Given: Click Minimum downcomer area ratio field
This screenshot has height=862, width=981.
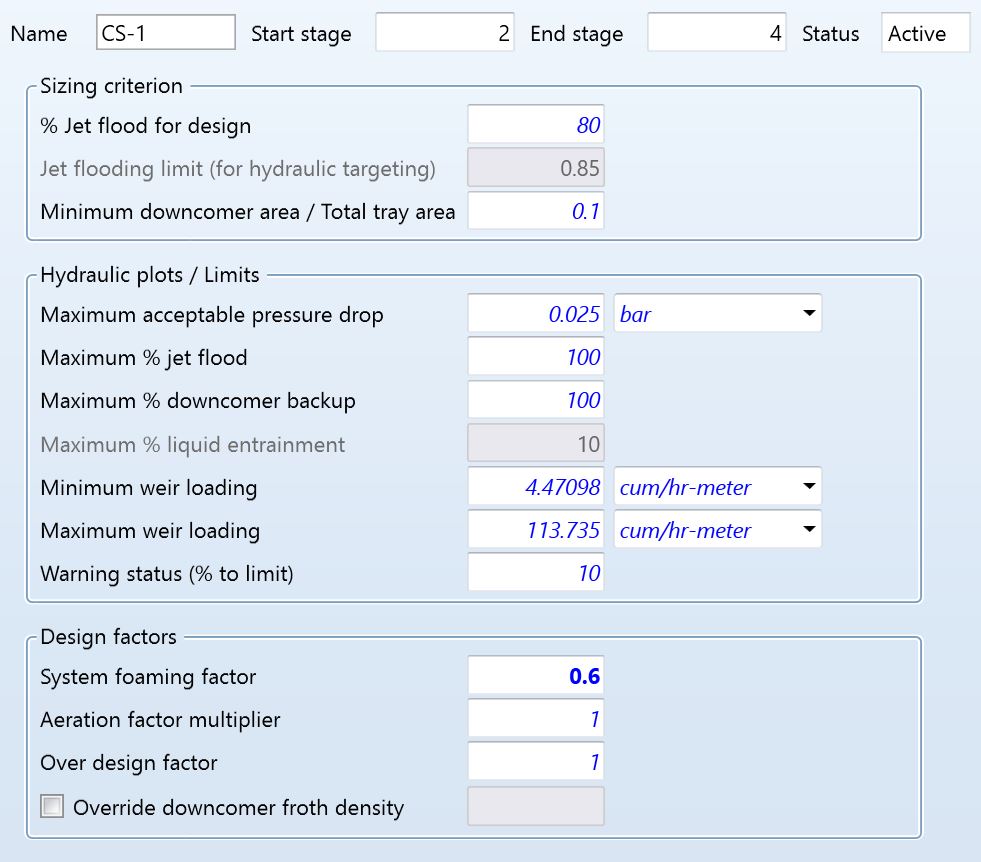Looking at the screenshot, I should point(536,212).
